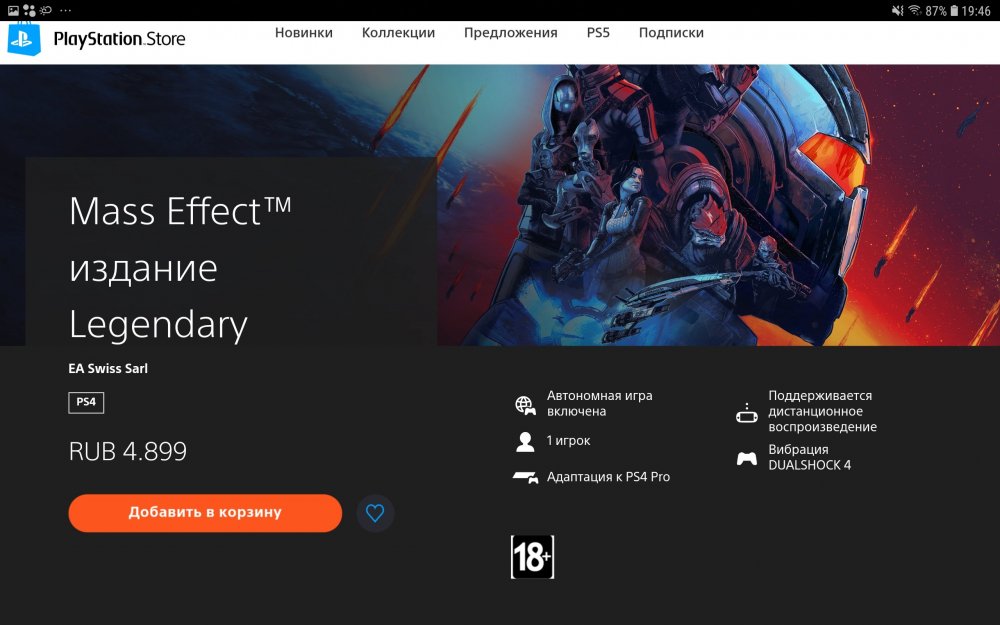Tap the Wi-Fi icon in status bar
The image size is (1000, 625).
[x=912, y=10]
